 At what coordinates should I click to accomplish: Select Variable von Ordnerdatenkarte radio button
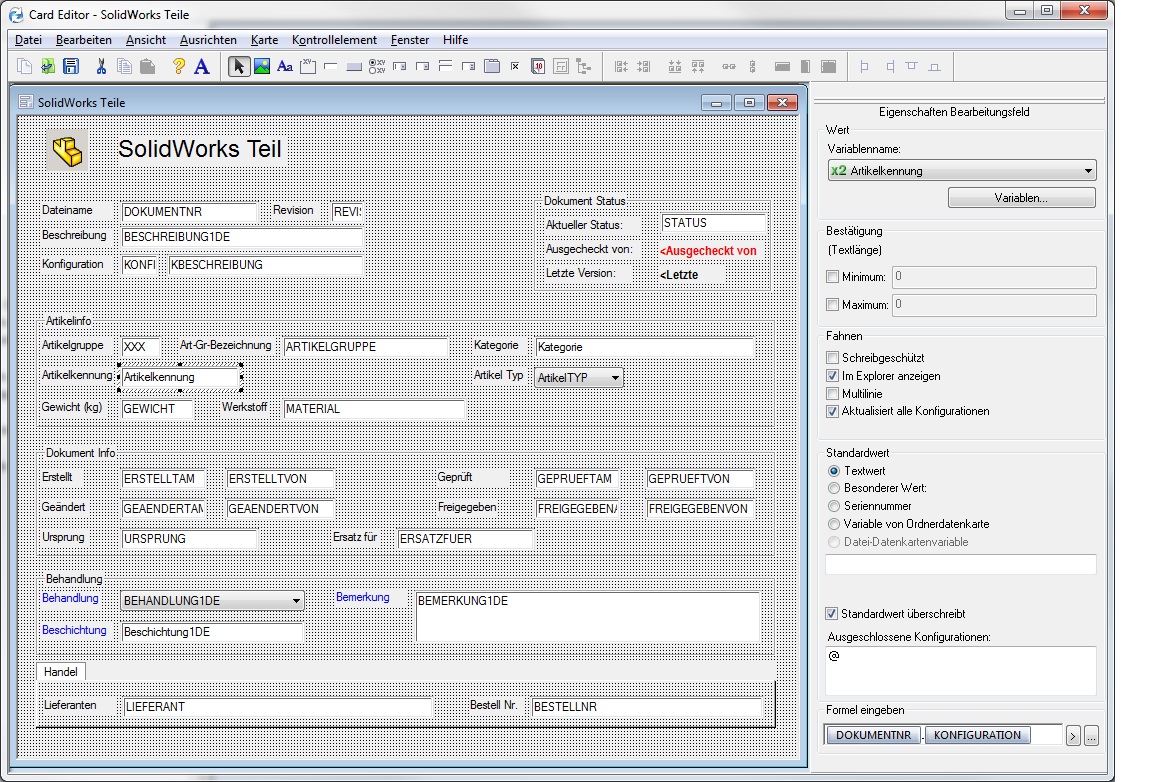coord(834,524)
